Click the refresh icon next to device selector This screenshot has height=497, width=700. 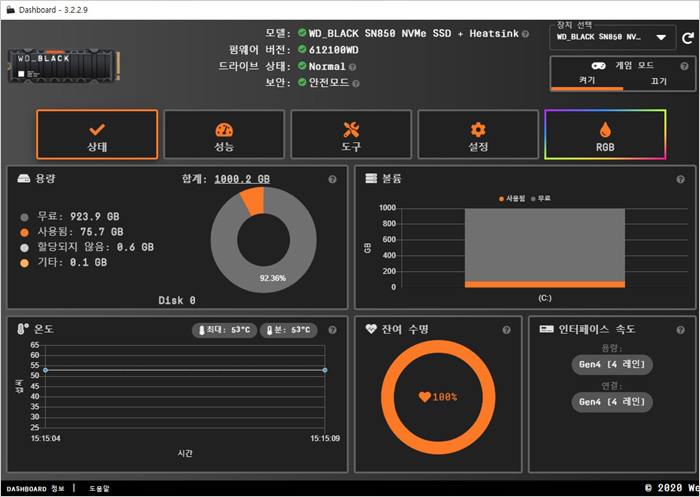pos(688,38)
